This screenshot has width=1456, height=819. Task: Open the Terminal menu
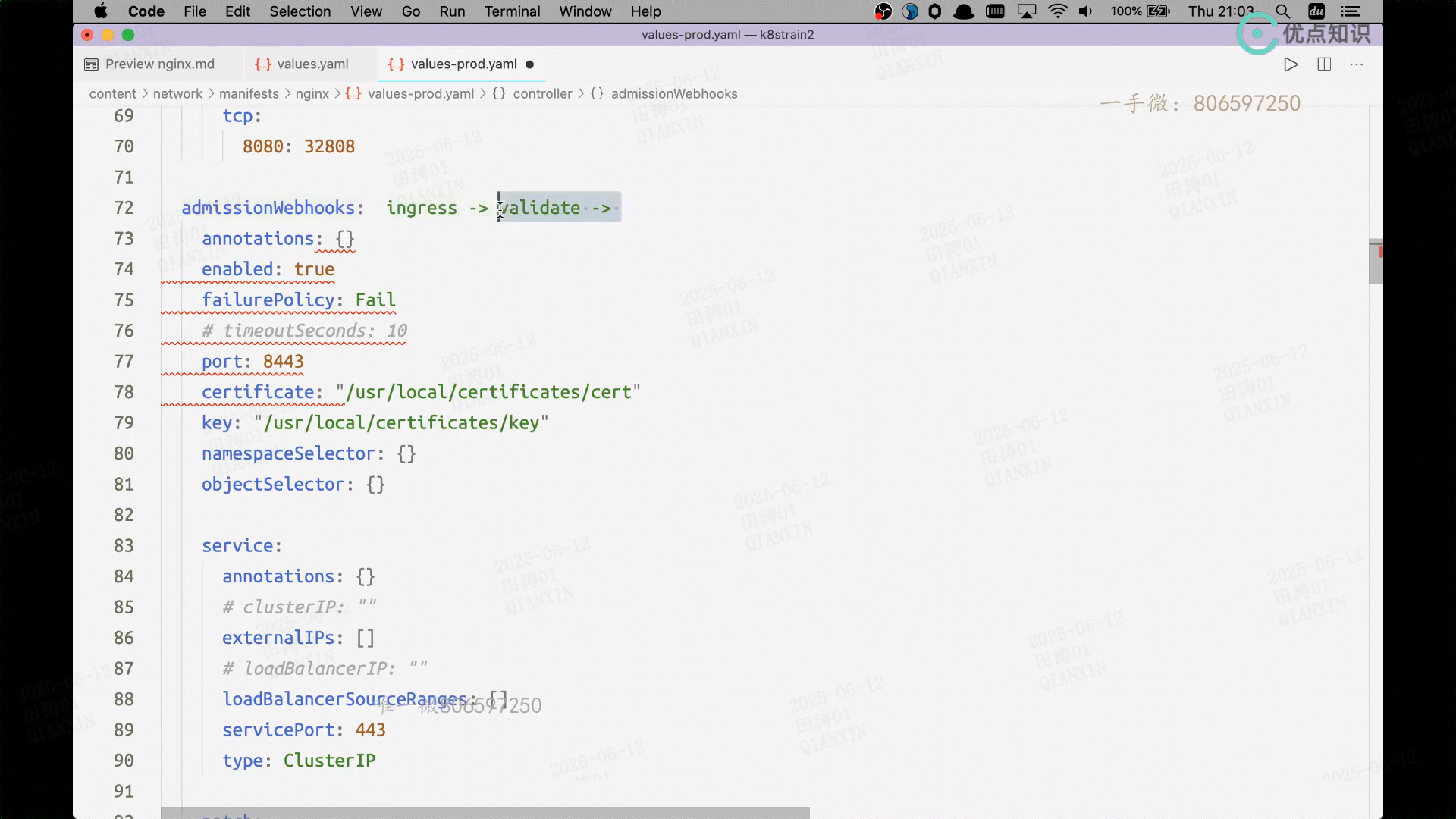(512, 11)
